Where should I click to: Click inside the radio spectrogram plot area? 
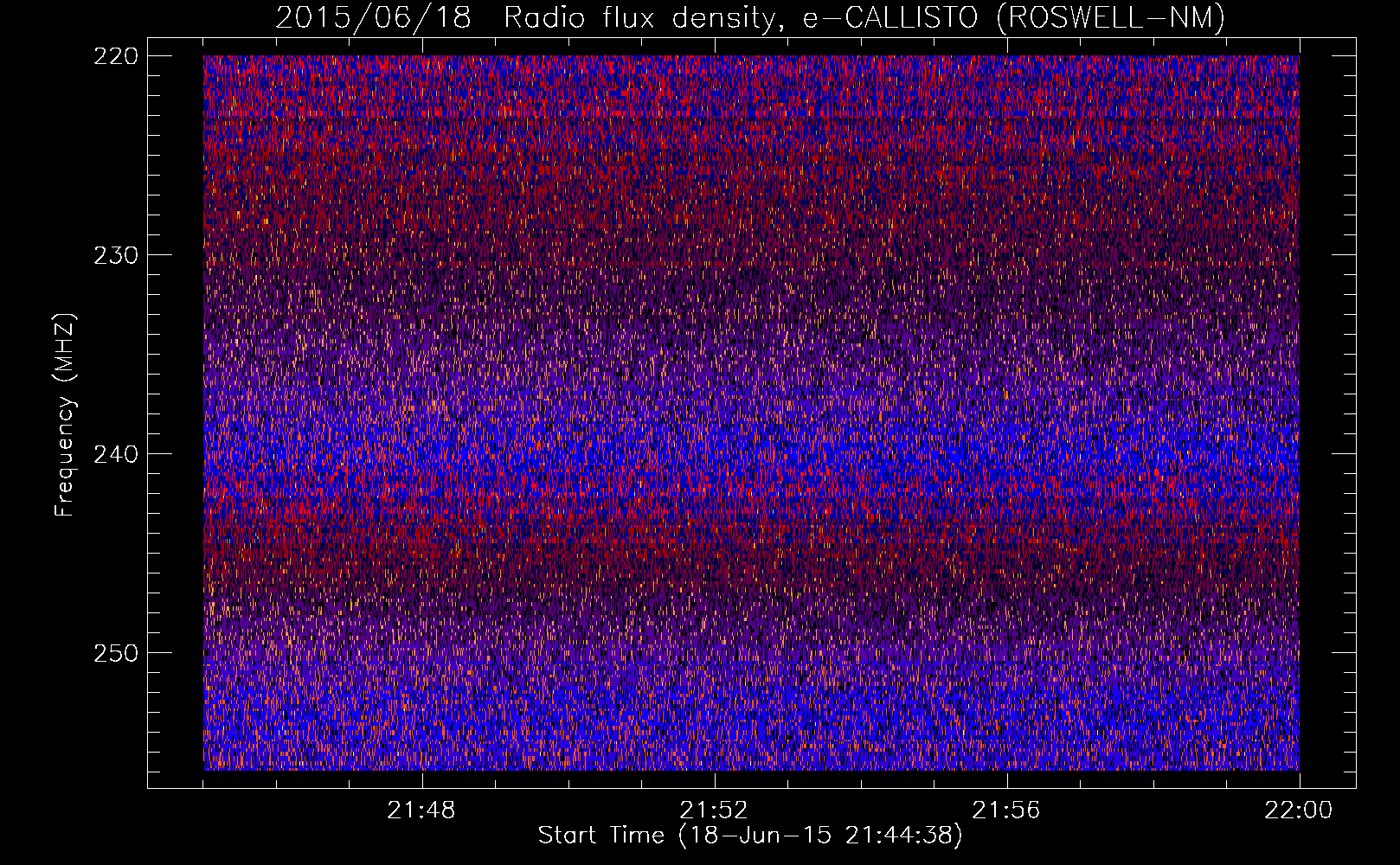point(751,413)
